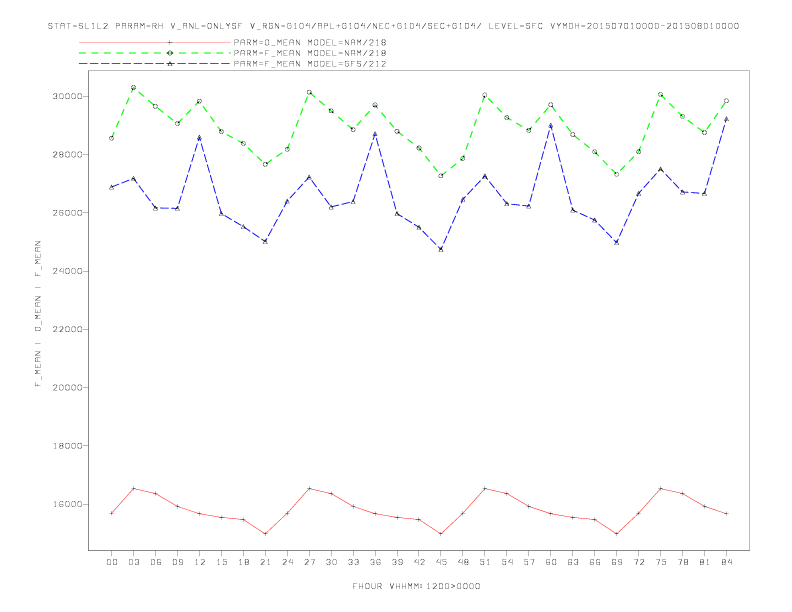The image size is (792, 612).
Task: Click x-axis tick label 48
Action: click(463, 562)
